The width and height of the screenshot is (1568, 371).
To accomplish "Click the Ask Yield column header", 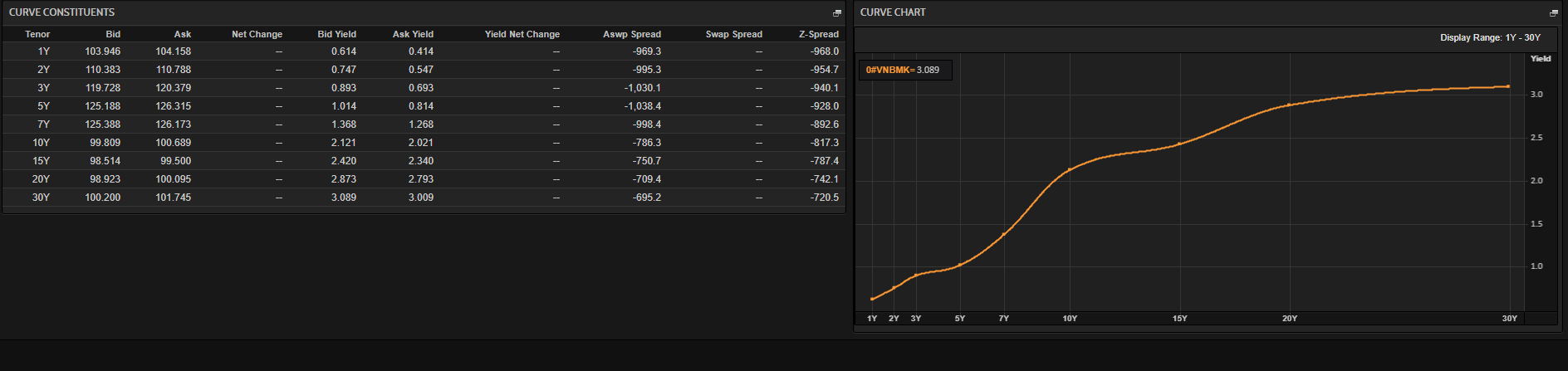I will pyautogui.click(x=413, y=34).
